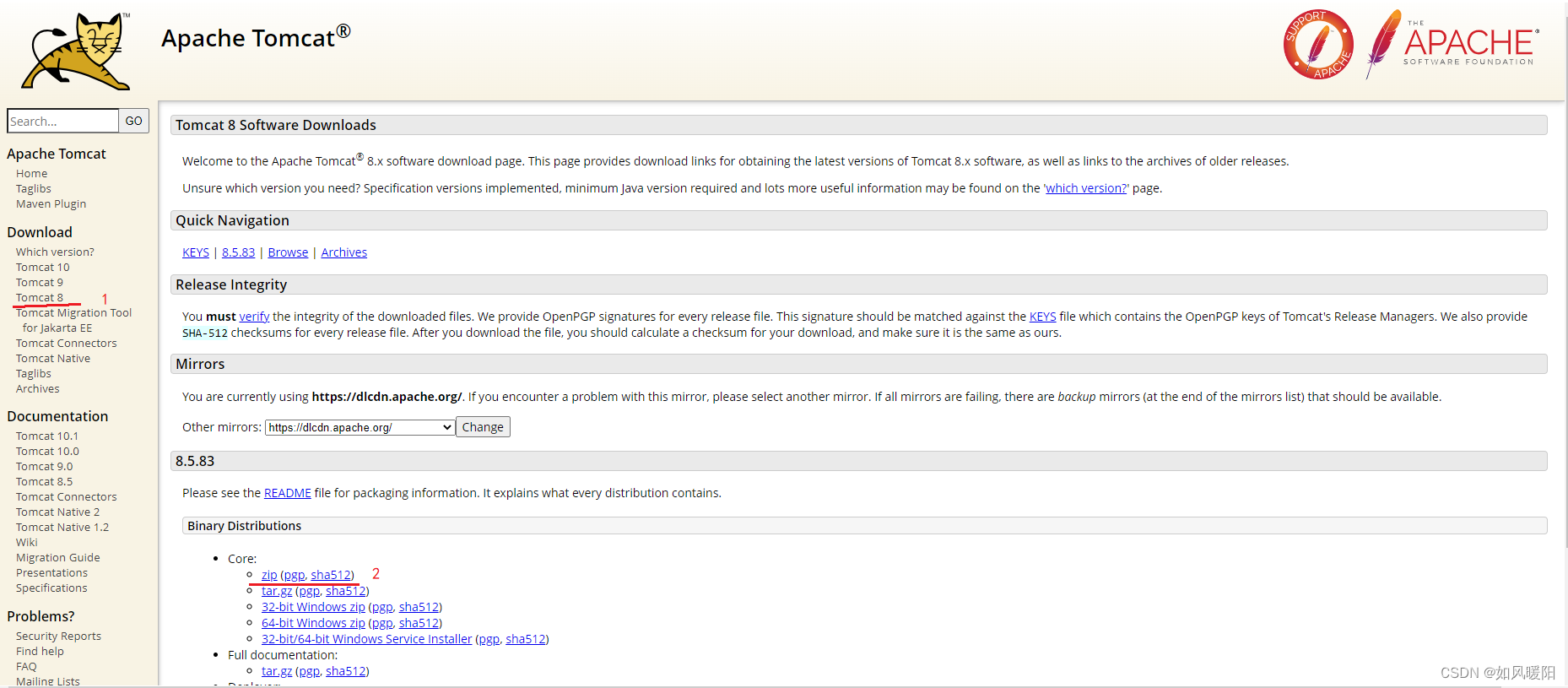This screenshot has width=1568, height=688.
Task: Open Security Reports link
Action: coord(58,636)
